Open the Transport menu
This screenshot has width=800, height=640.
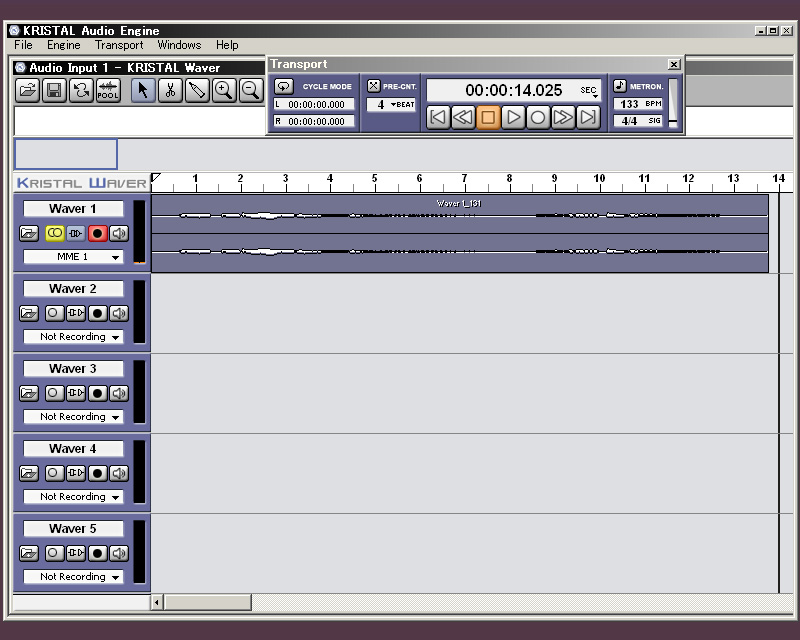point(119,45)
